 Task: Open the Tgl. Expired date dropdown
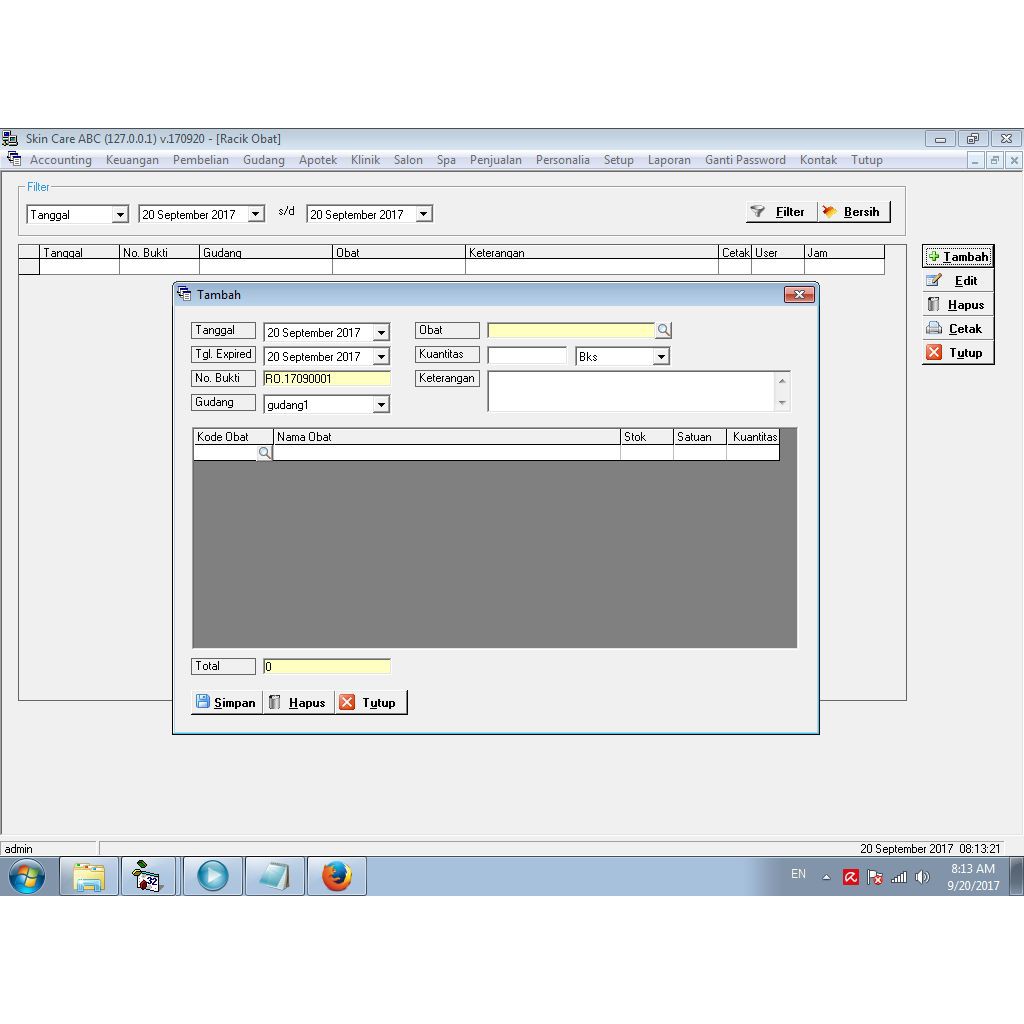381,356
